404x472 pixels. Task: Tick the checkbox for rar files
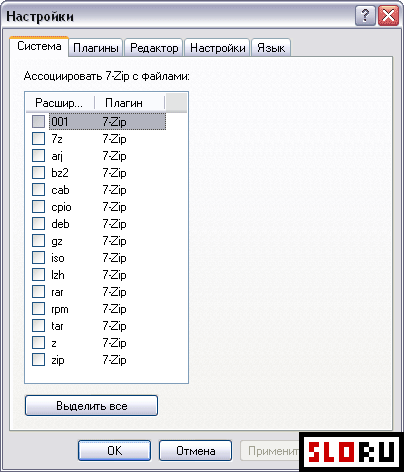pyautogui.click(x=38, y=292)
